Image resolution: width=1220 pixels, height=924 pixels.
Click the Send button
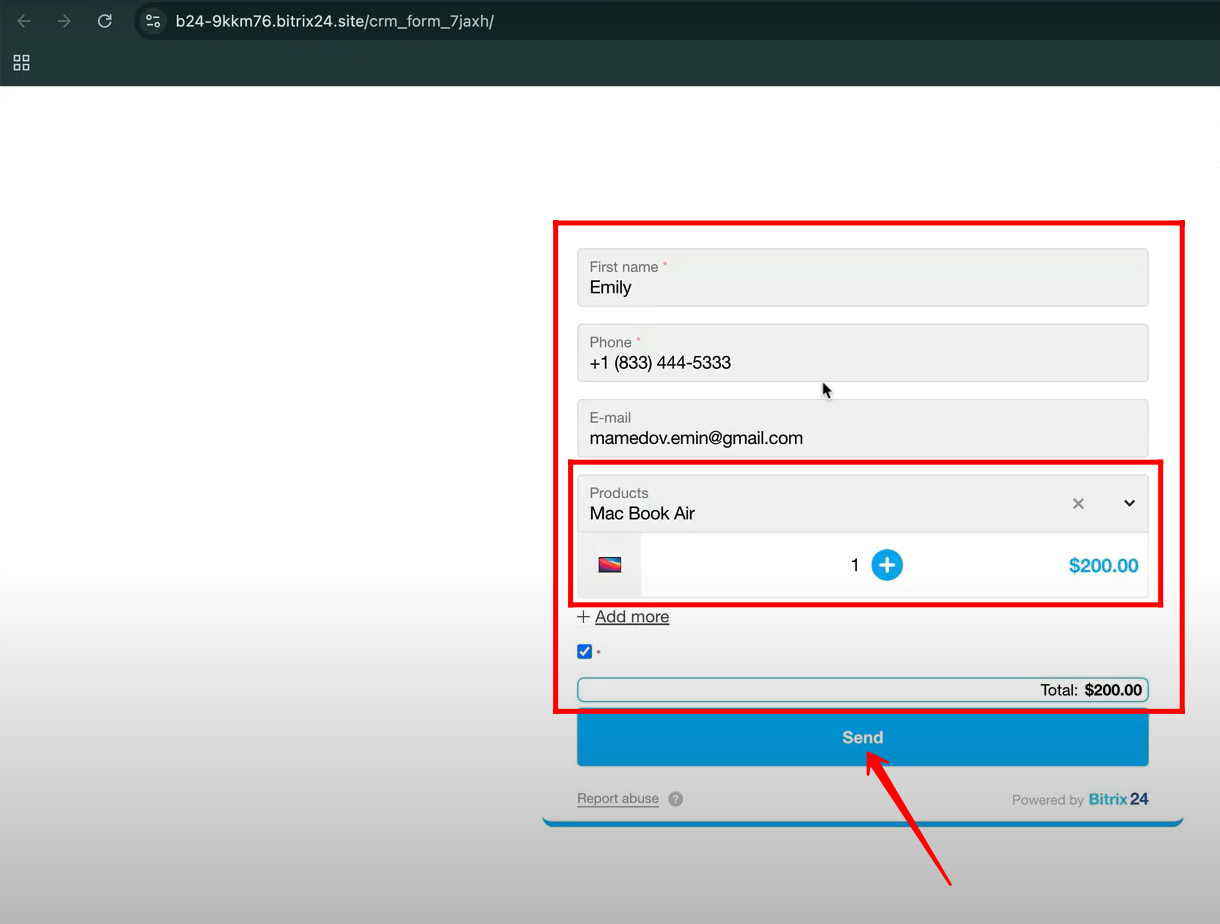click(x=862, y=738)
